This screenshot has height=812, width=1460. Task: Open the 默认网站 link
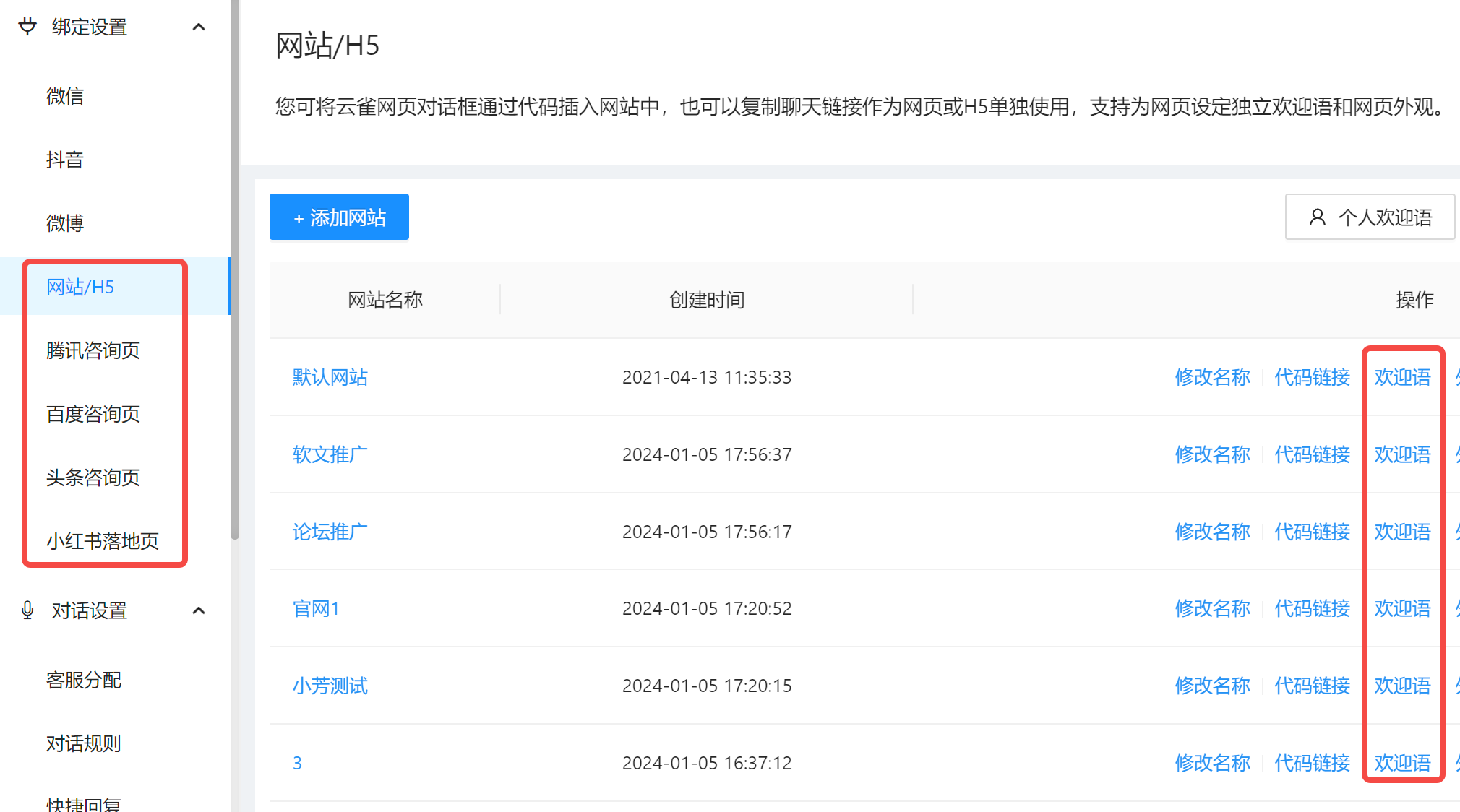(x=330, y=377)
